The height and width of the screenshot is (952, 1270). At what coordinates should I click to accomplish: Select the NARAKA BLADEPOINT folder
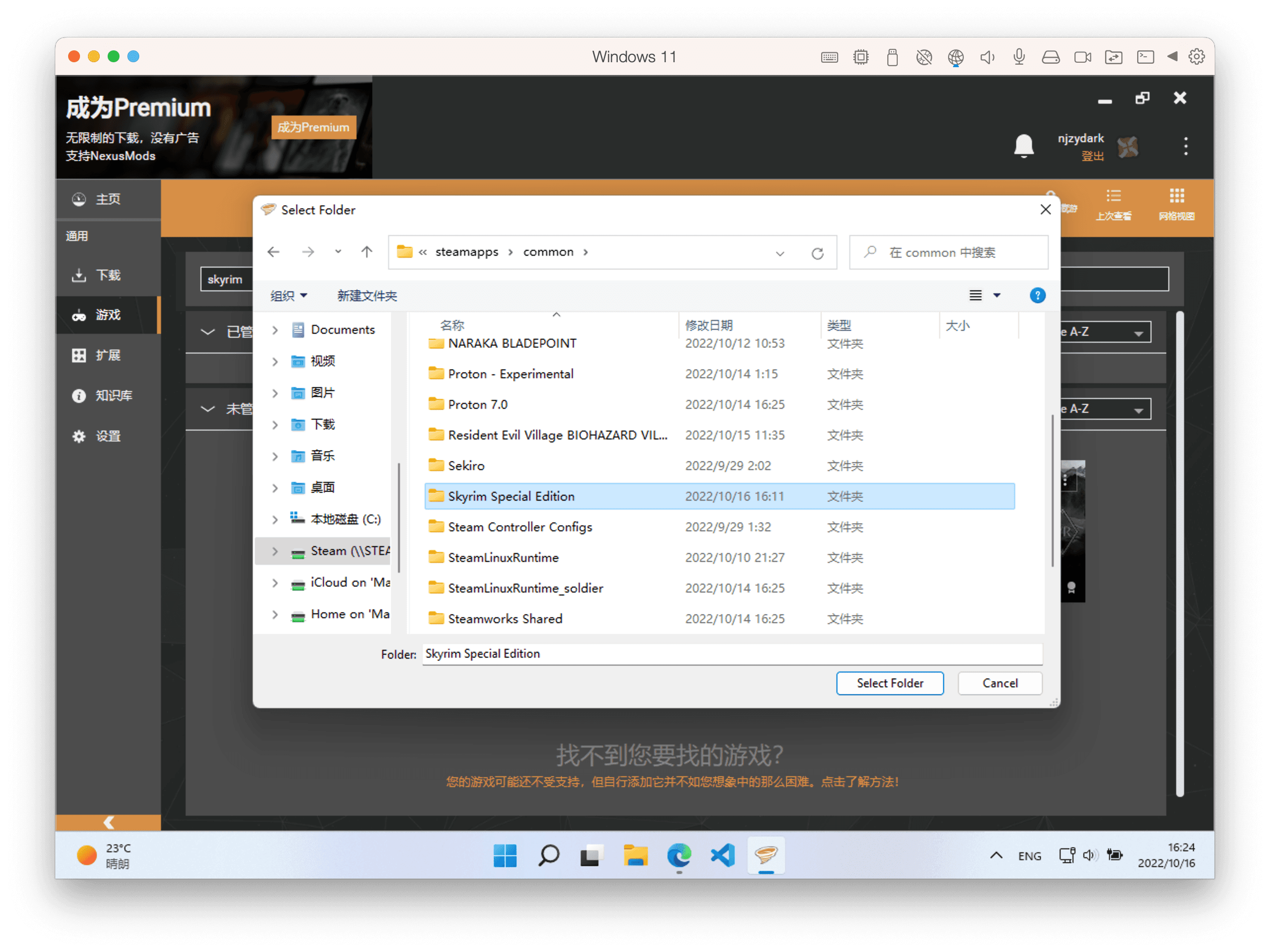pyautogui.click(x=719, y=343)
